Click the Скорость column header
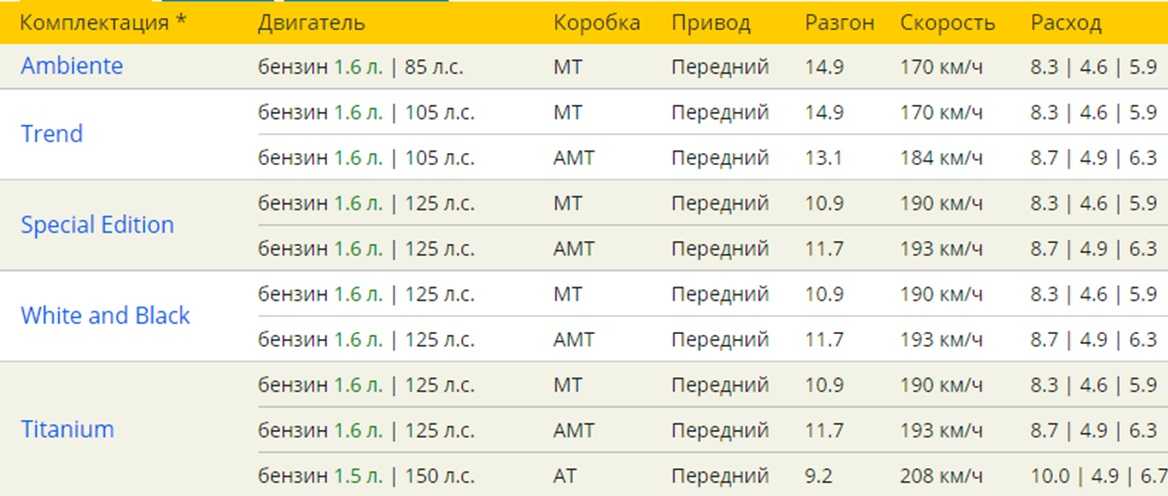The height and width of the screenshot is (496, 1168). (947, 23)
